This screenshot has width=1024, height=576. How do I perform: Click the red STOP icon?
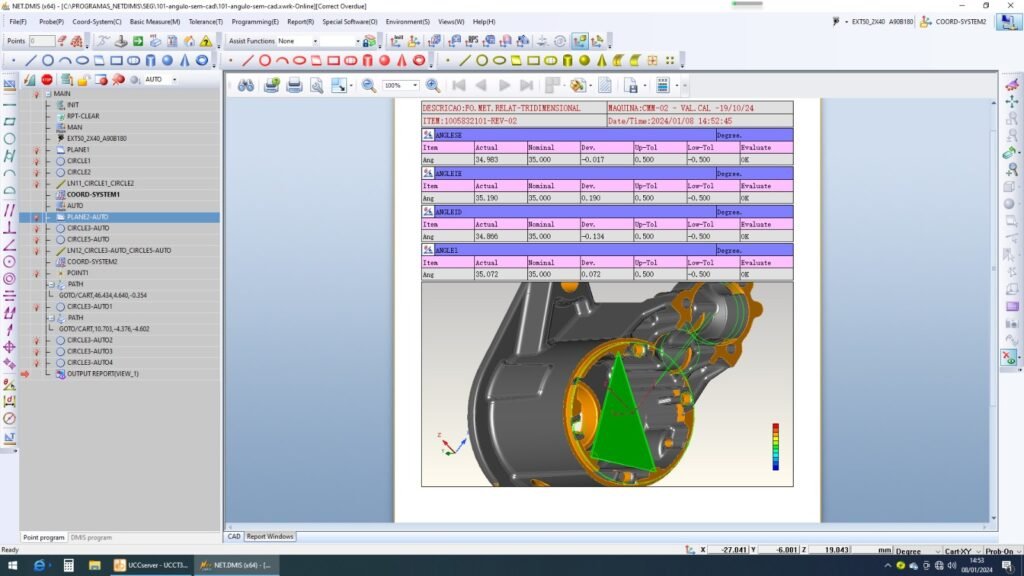(x=47, y=80)
